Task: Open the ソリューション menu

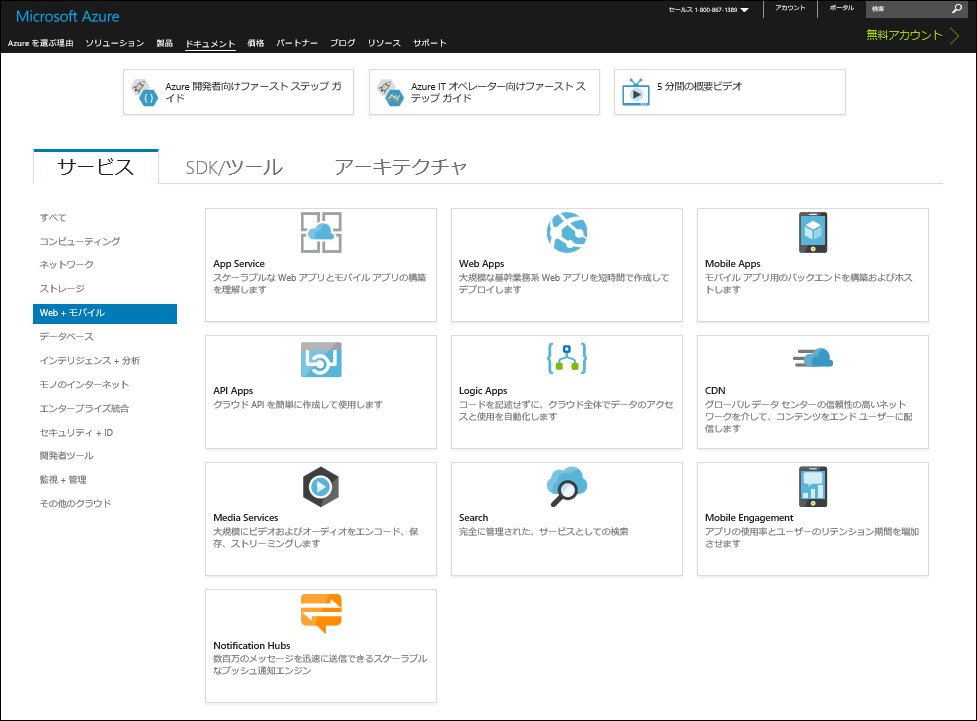Action: [115, 43]
